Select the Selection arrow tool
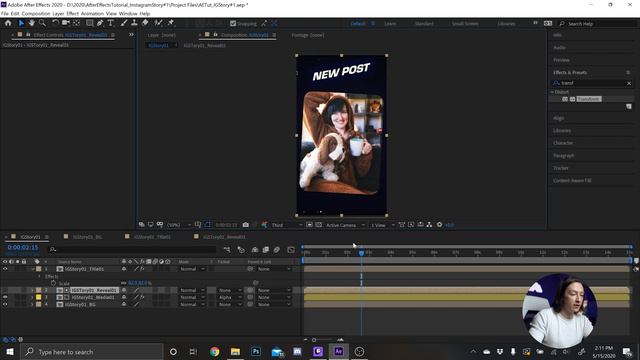 [x=21, y=23]
